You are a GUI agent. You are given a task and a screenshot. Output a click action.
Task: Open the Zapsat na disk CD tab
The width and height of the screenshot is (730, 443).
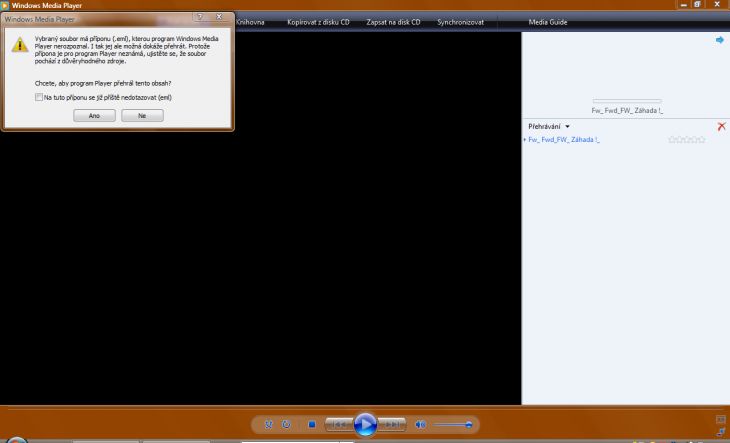coord(393,22)
